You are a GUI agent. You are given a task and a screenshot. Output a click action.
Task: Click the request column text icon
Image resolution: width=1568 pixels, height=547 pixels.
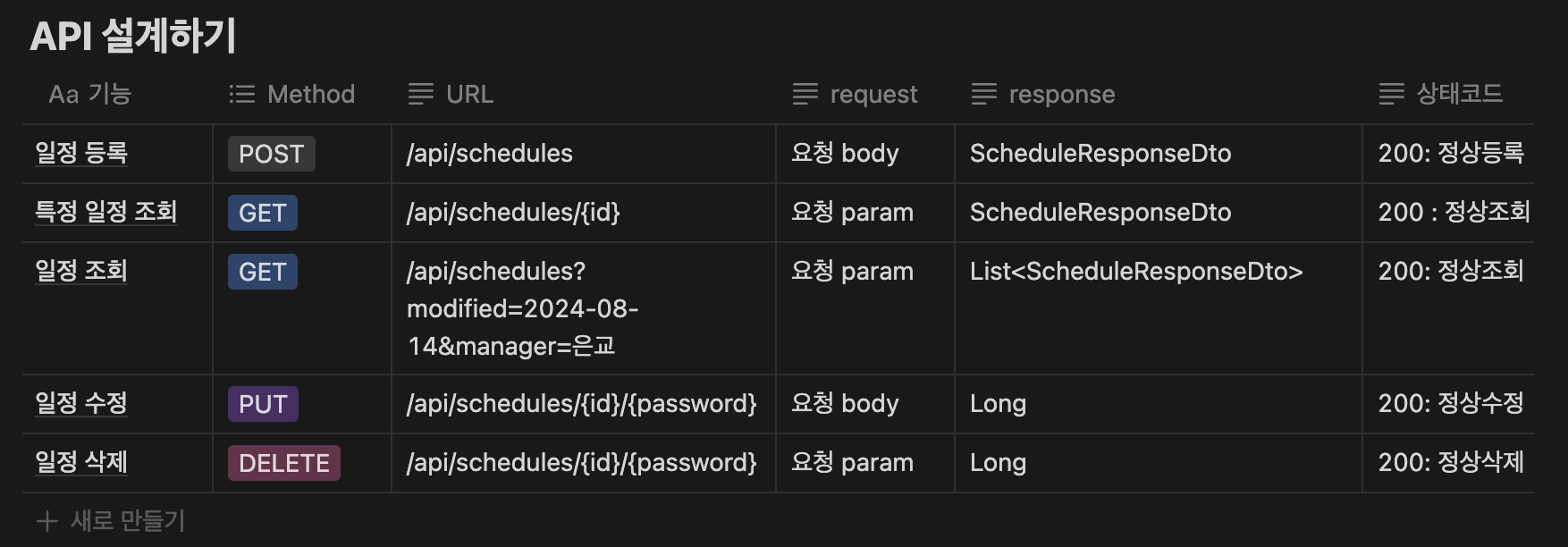click(805, 94)
